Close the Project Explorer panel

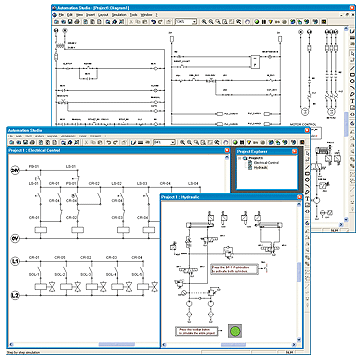pyautogui.click(x=295, y=152)
